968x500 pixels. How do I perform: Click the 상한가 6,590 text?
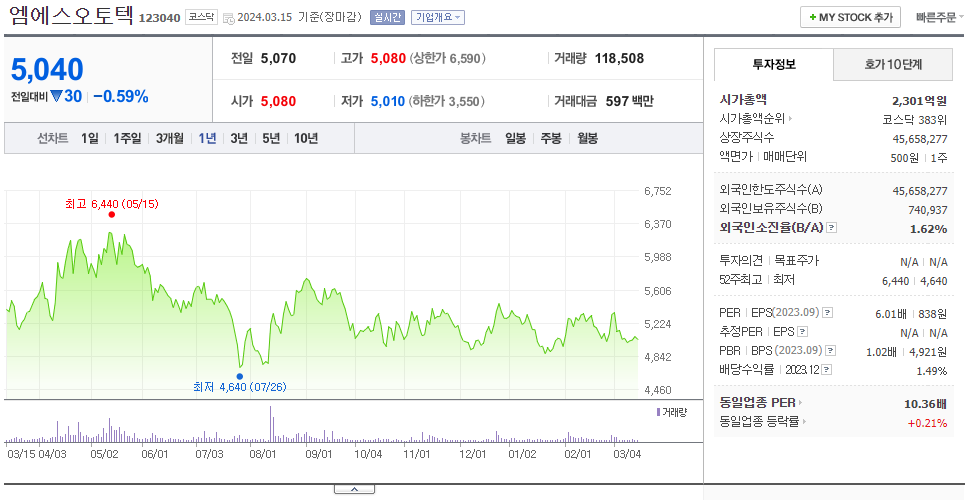(x=448, y=59)
